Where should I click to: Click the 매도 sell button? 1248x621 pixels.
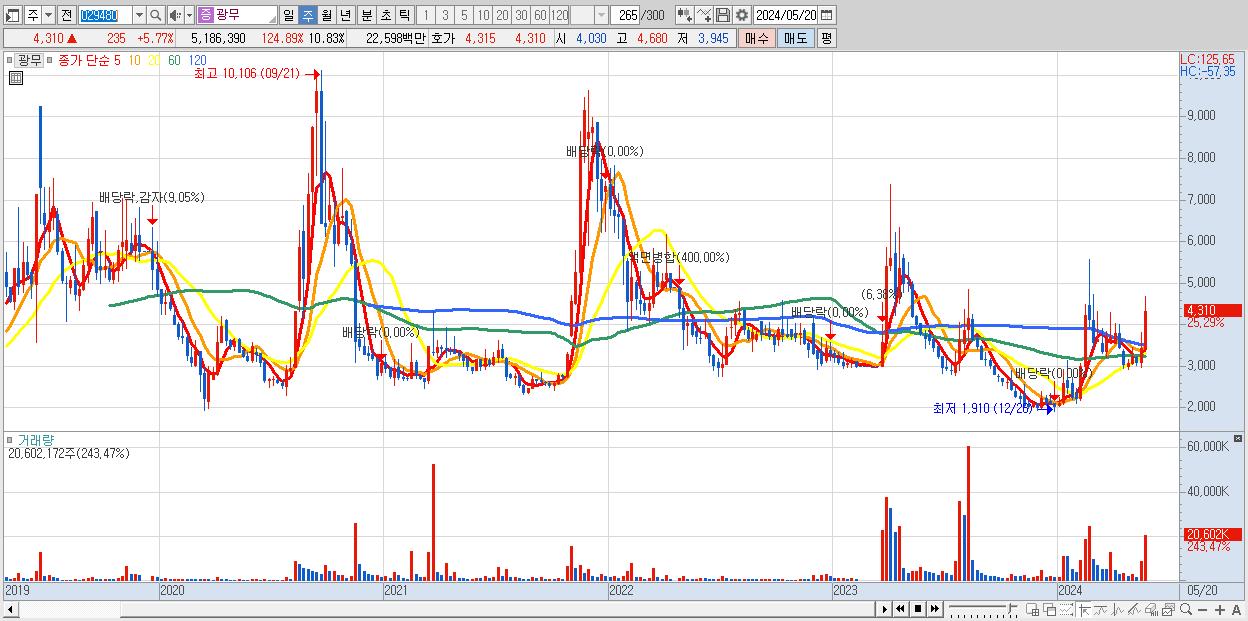[795, 38]
